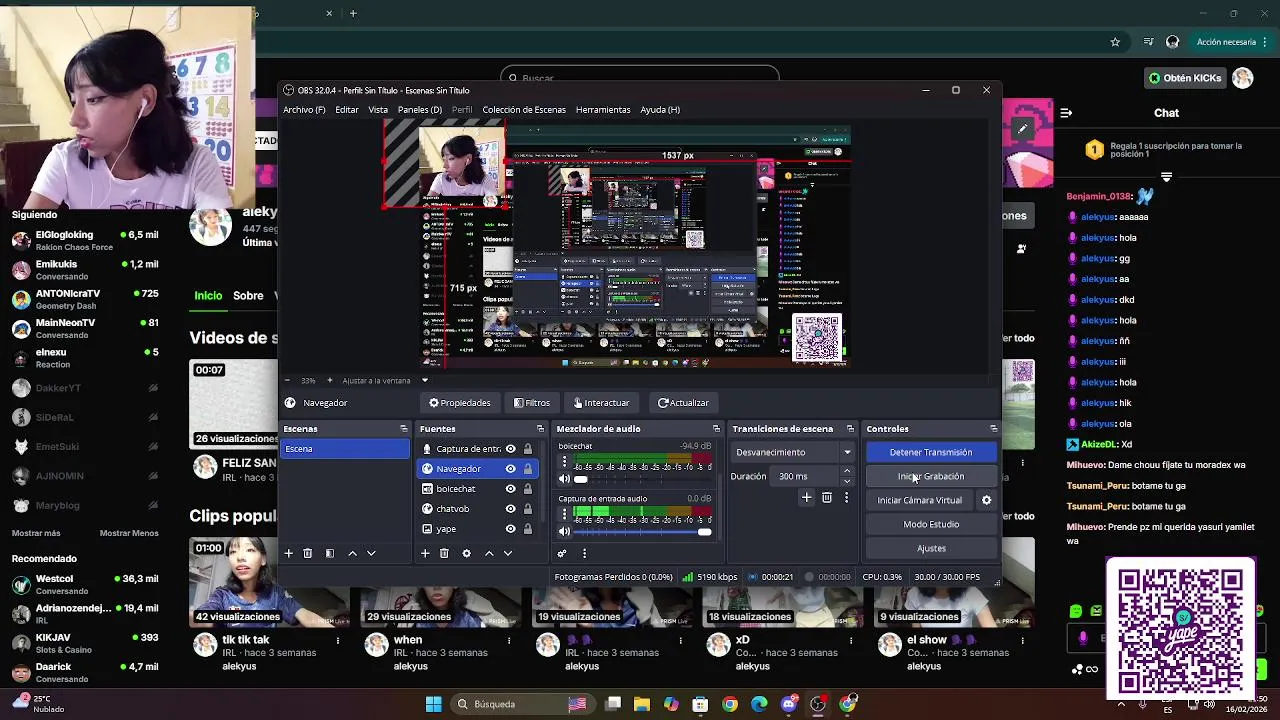The image size is (1280, 720).
Task: Hide the Navegador source
Action: (511, 469)
